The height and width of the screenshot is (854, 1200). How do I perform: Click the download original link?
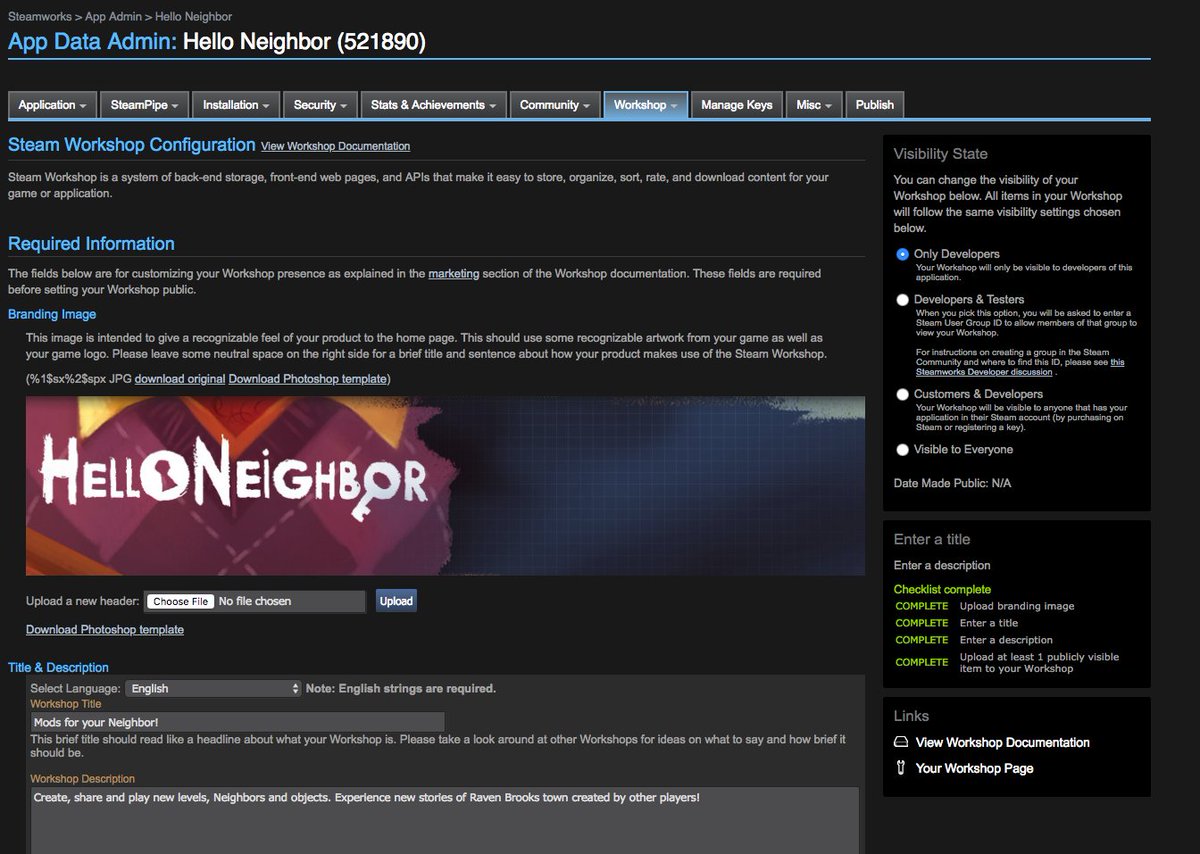click(180, 379)
